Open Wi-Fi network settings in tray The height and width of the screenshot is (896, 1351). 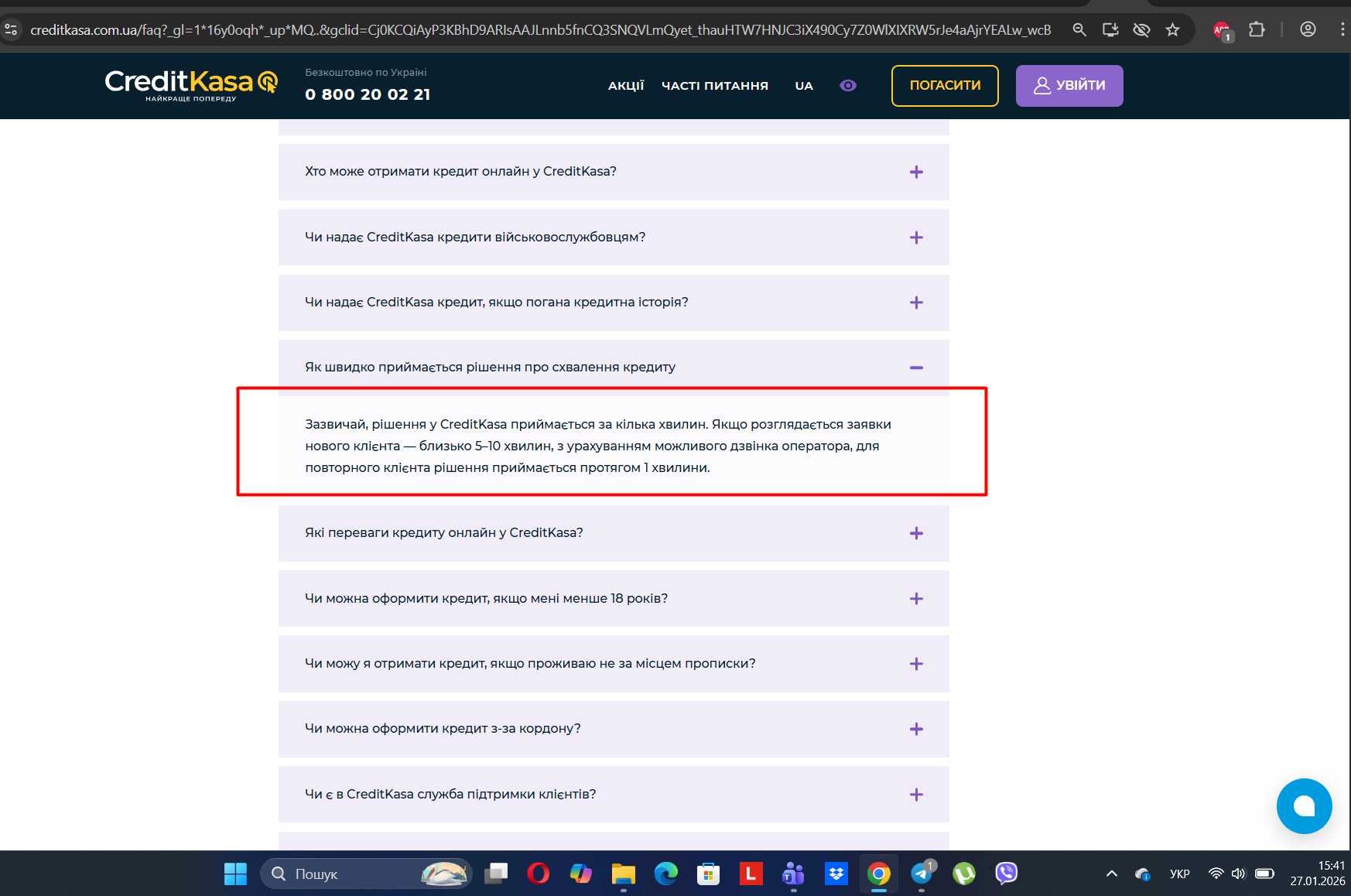click(x=1216, y=874)
